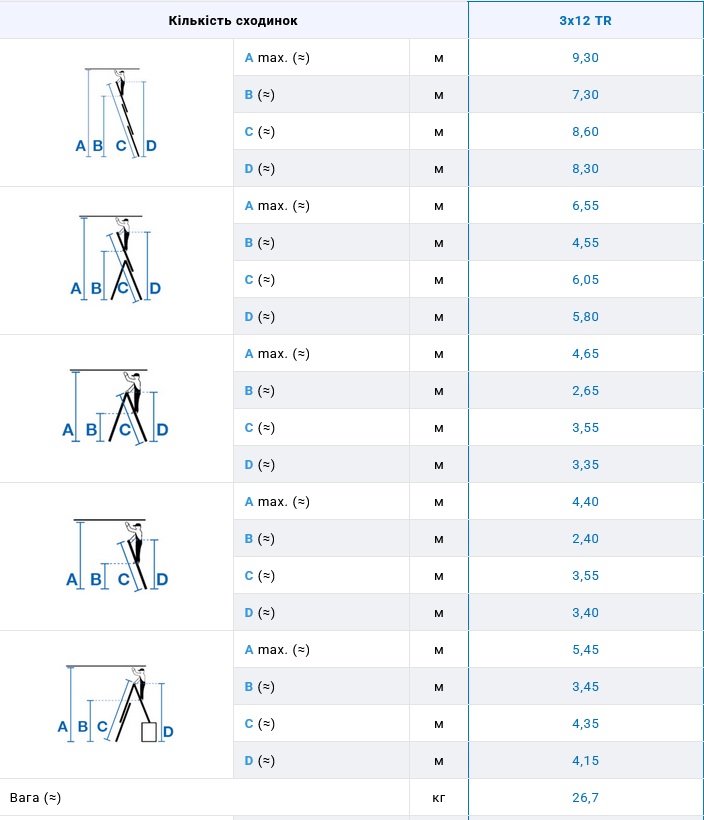Click the 6,55 value cell
704x820 pixels.
pyautogui.click(x=585, y=206)
